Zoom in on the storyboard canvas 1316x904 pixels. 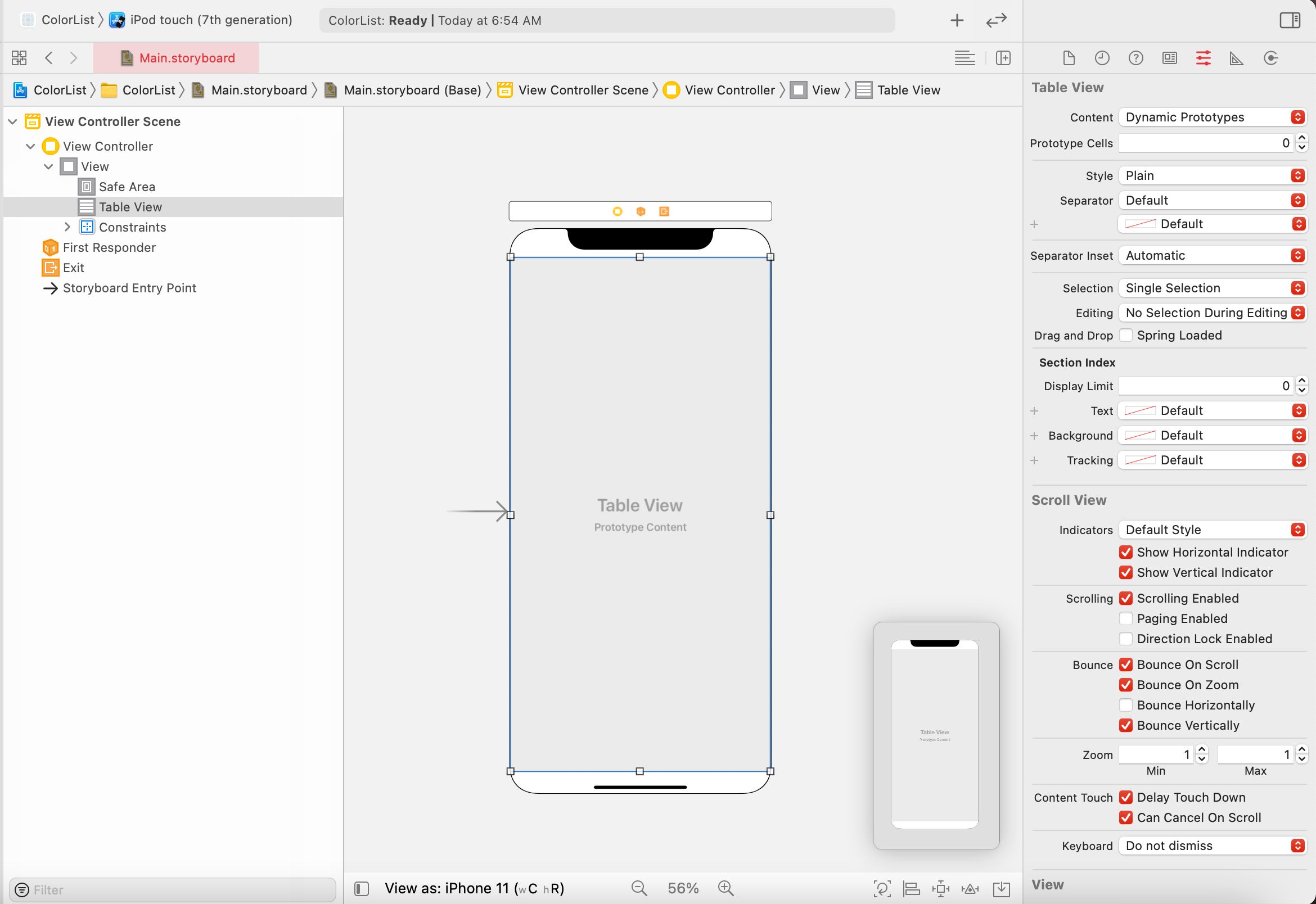(x=725, y=888)
